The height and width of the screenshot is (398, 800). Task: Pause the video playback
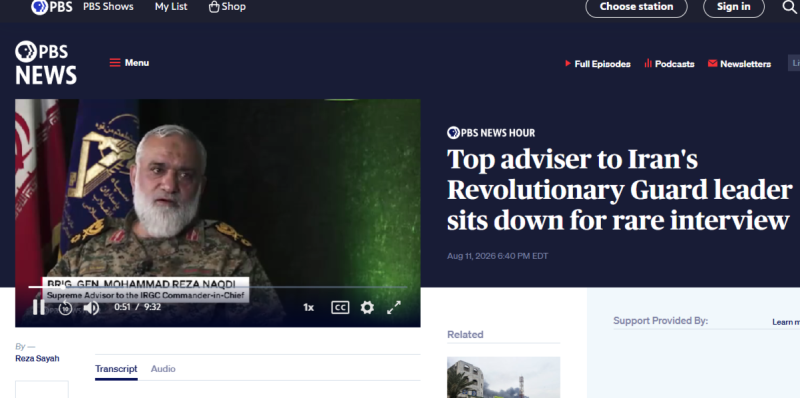pos(38,307)
